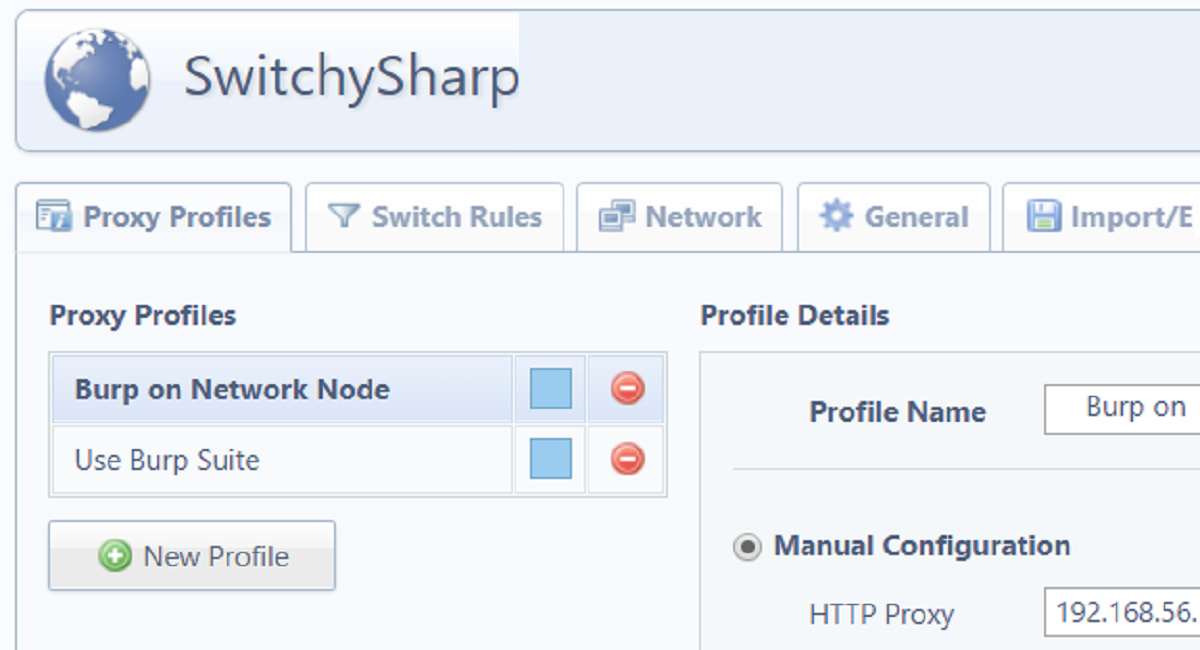The image size is (1200, 650).
Task: Click the HTTP Proxy label
Action: tap(881, 614)
